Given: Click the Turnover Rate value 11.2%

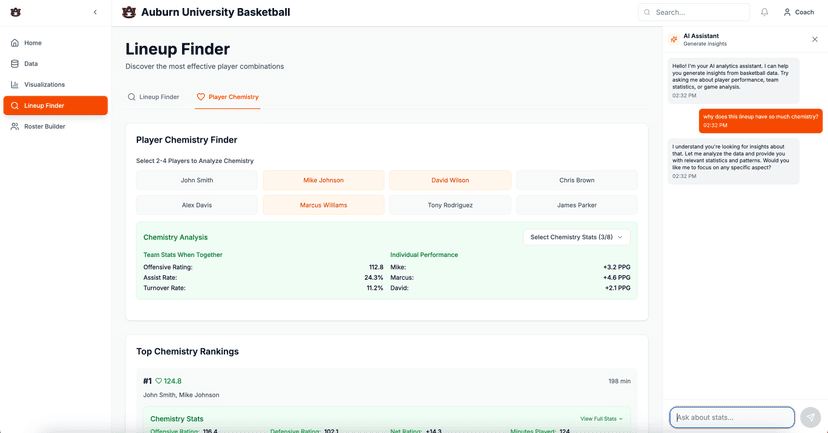Looking at the screenshot, I should click(375, 288).
